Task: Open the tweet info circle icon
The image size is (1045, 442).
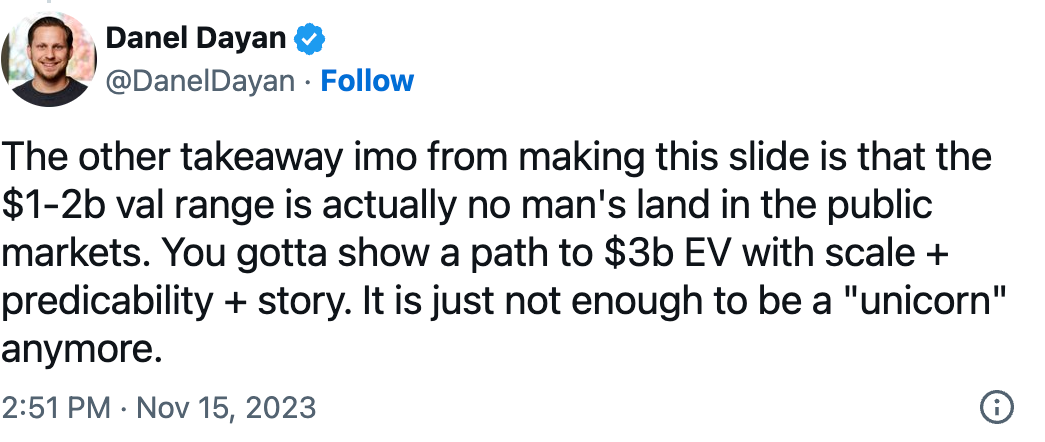Action: coord(997,407)
